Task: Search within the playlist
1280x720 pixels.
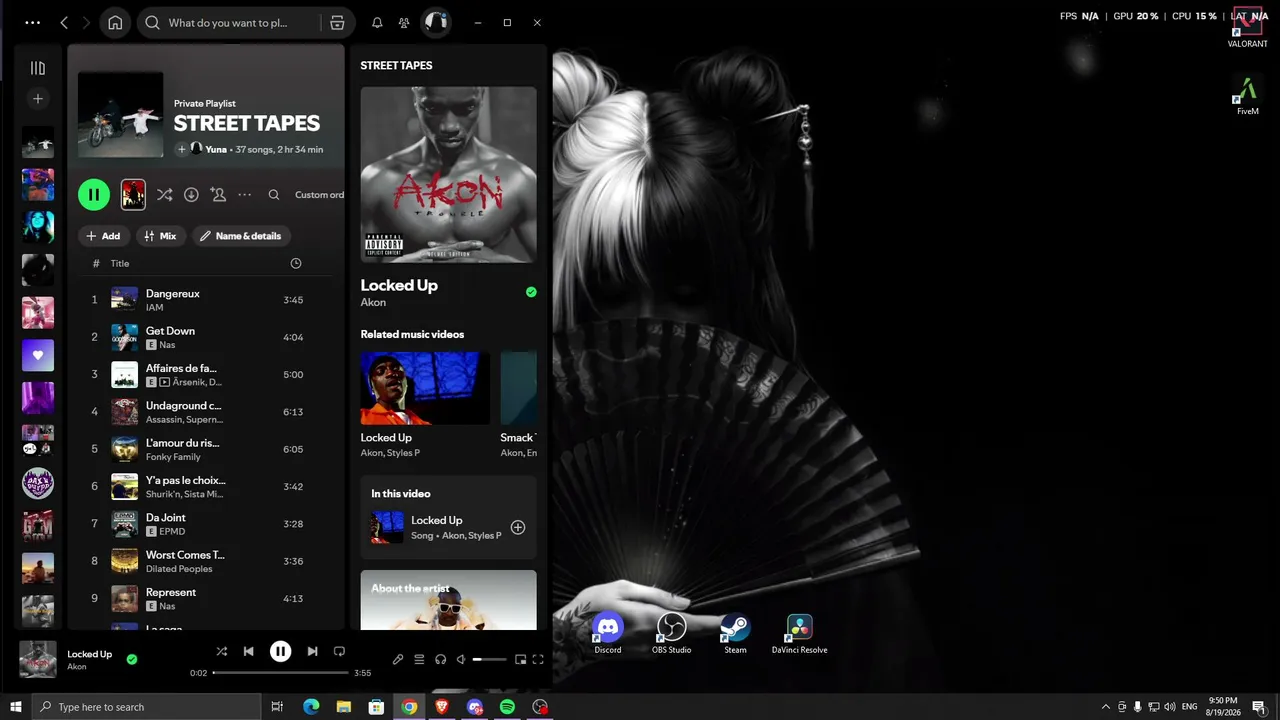Action: 274,195
